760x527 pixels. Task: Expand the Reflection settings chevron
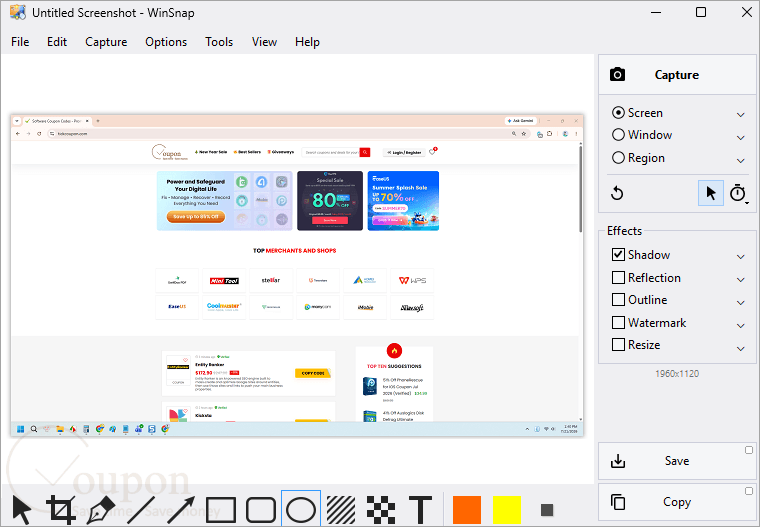(741, 280)
